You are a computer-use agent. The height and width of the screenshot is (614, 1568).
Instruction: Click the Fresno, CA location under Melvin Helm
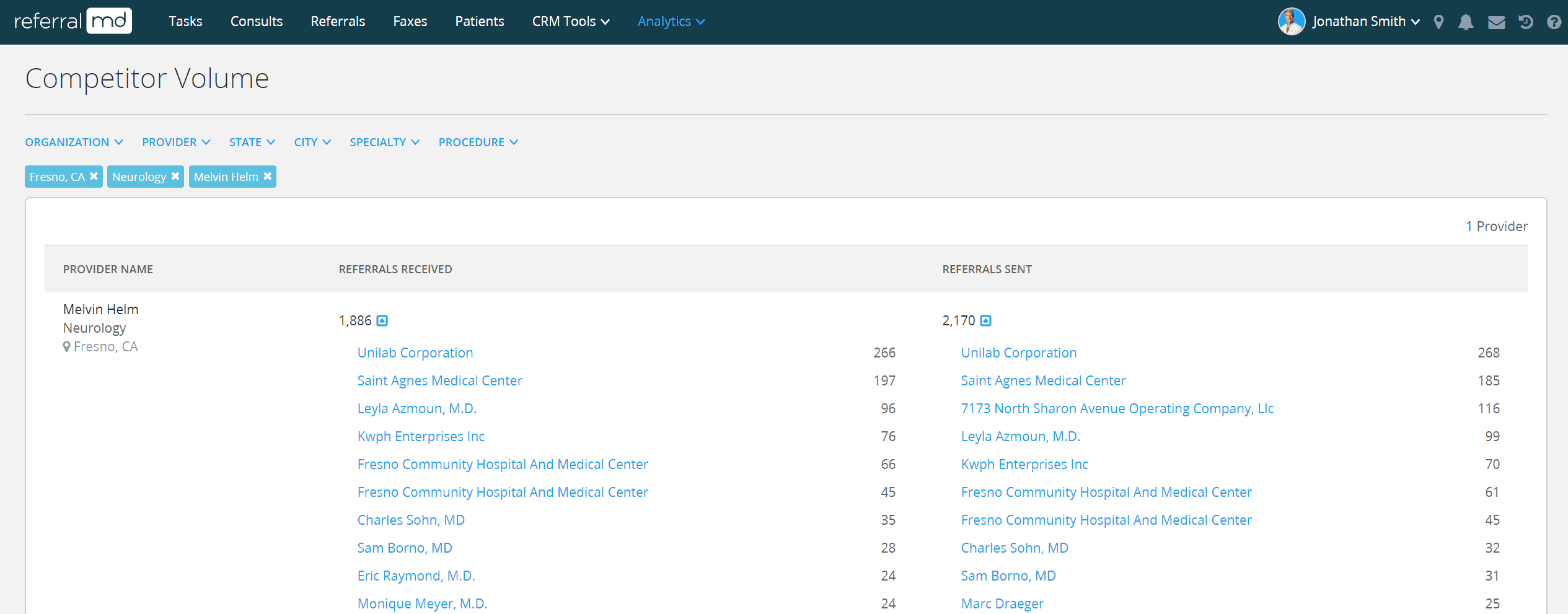(x=100, y=346)
